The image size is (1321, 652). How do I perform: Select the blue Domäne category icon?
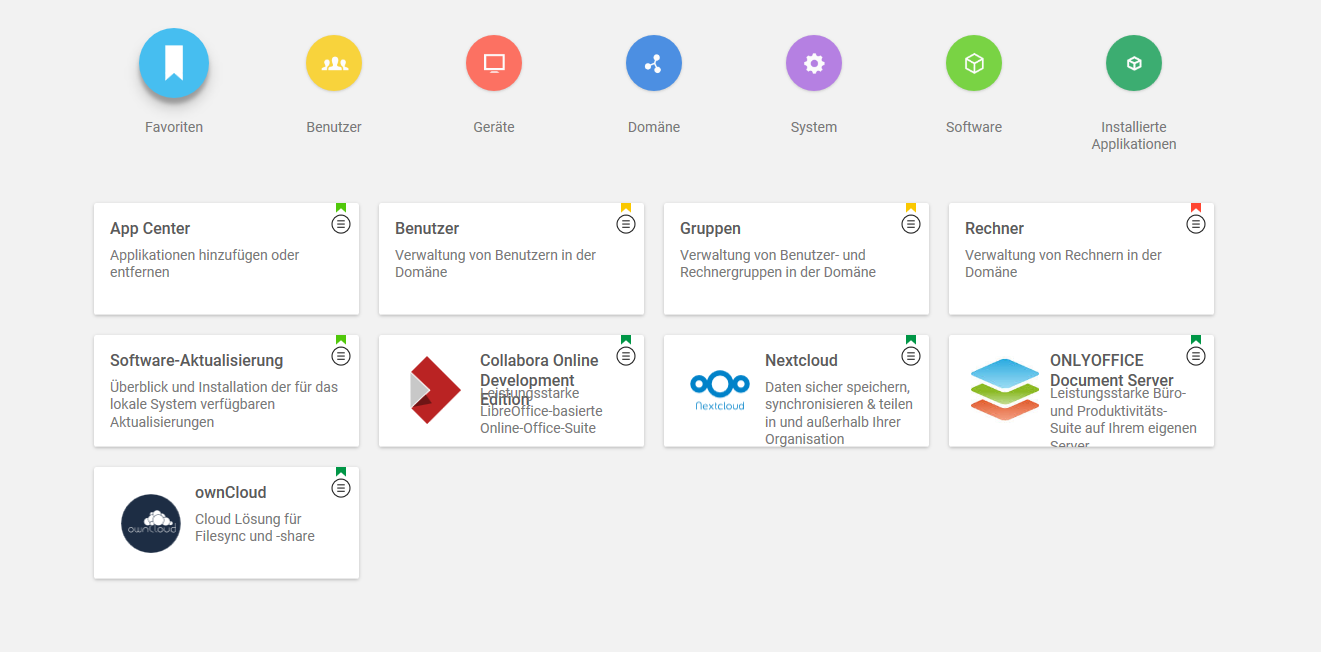coord(654,64)
